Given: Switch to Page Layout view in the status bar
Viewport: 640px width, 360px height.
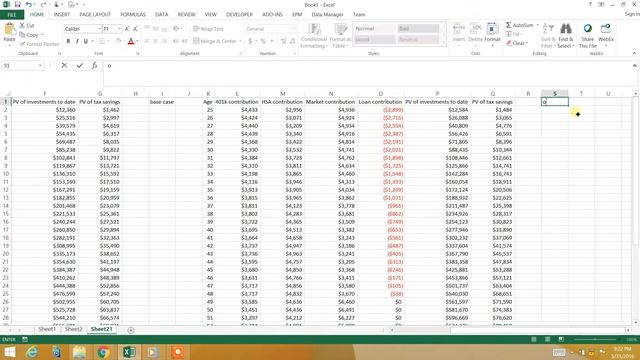Looking at the screenshot, I should click(547, 340).
